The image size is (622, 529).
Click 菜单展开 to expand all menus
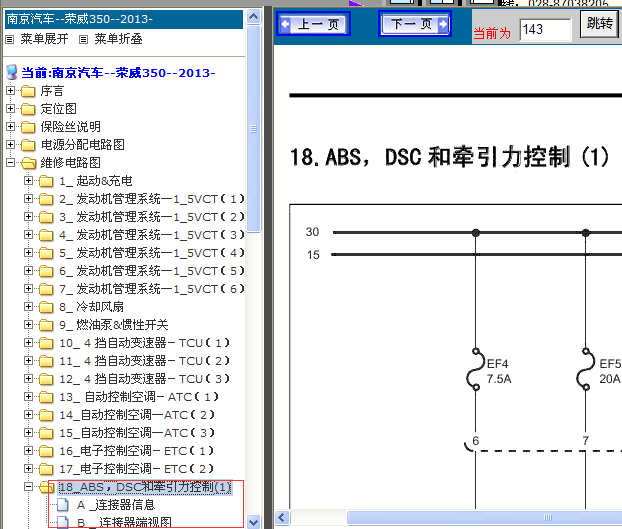44,39
